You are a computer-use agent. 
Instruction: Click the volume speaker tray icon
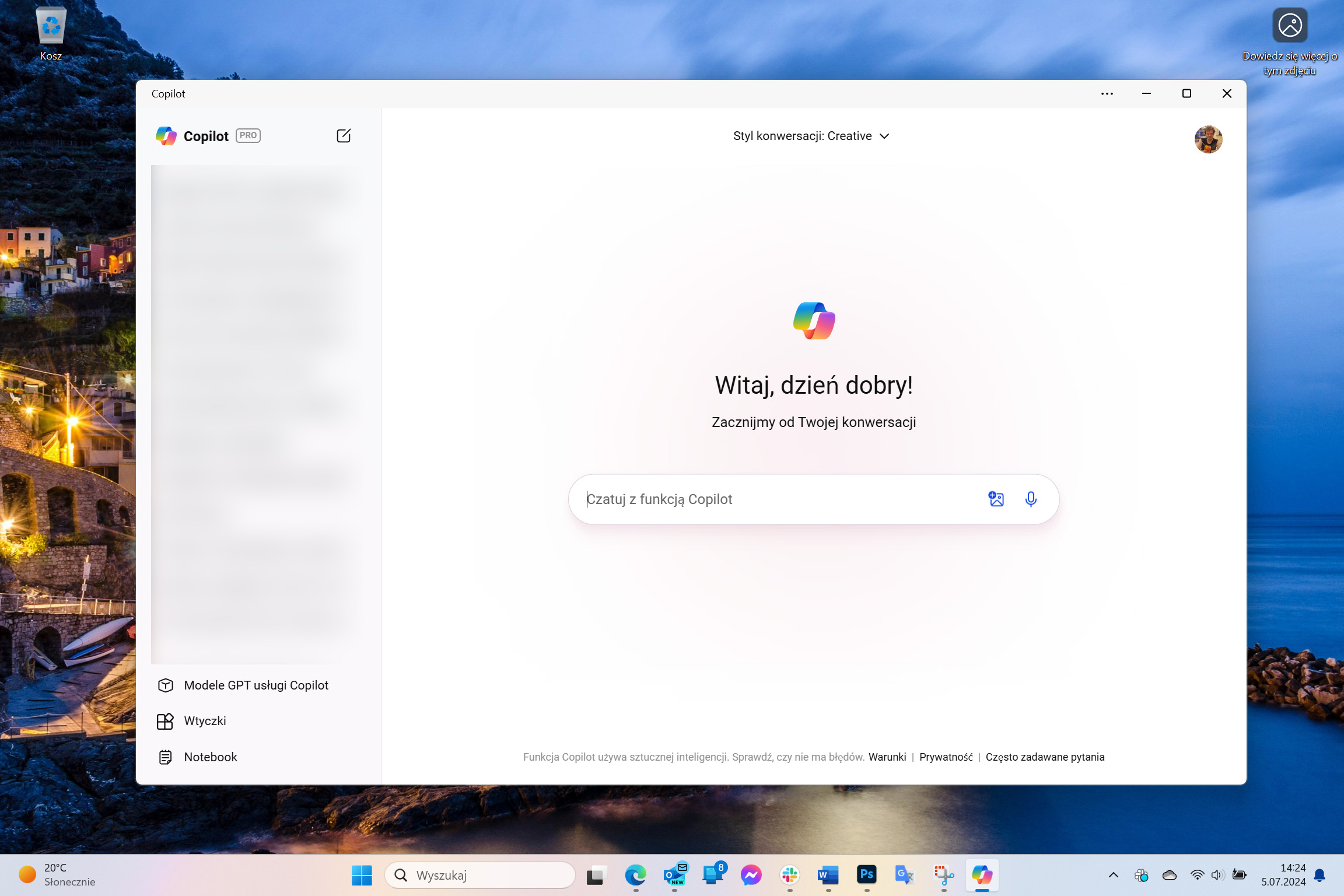pyautogui.click(x=1216, y=875)
